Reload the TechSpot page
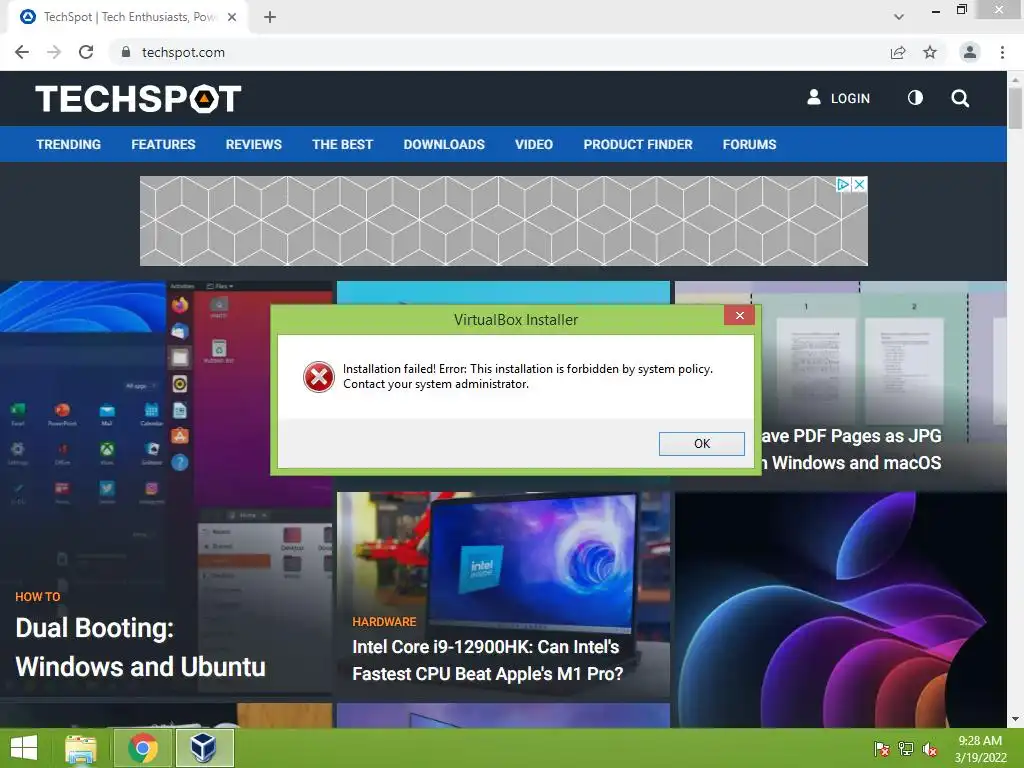The height and width of the screenshot is (768, 1024). (86, 52)
